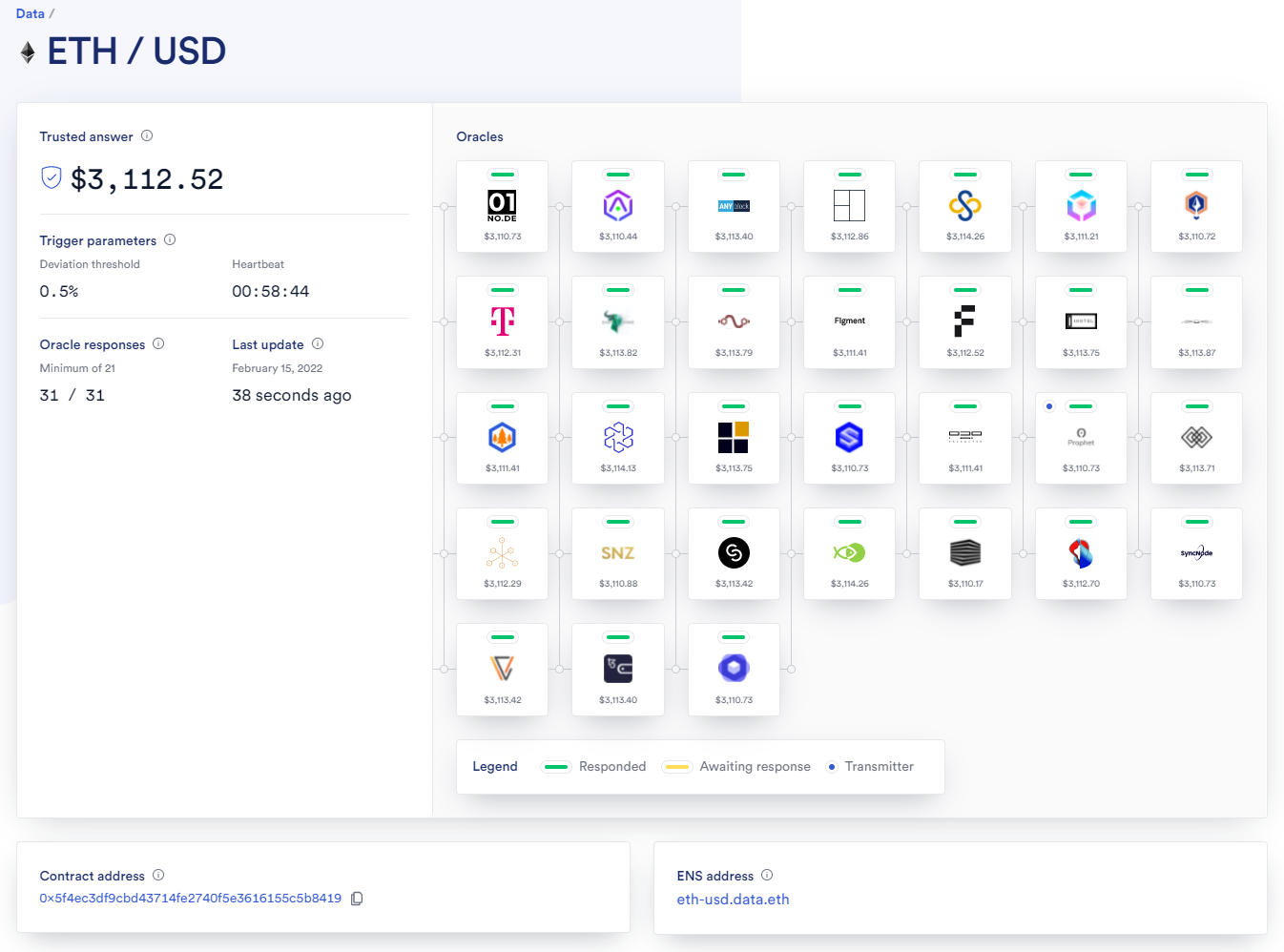
Task: Select the $3,113.87 oracle price
Action: [1196, 353]
